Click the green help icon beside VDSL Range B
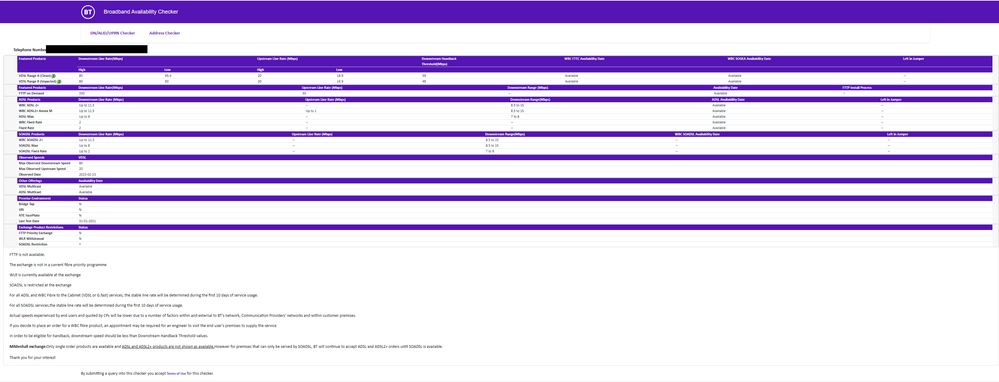Screen dimensions: 999x382 click(x=59, y=81)
